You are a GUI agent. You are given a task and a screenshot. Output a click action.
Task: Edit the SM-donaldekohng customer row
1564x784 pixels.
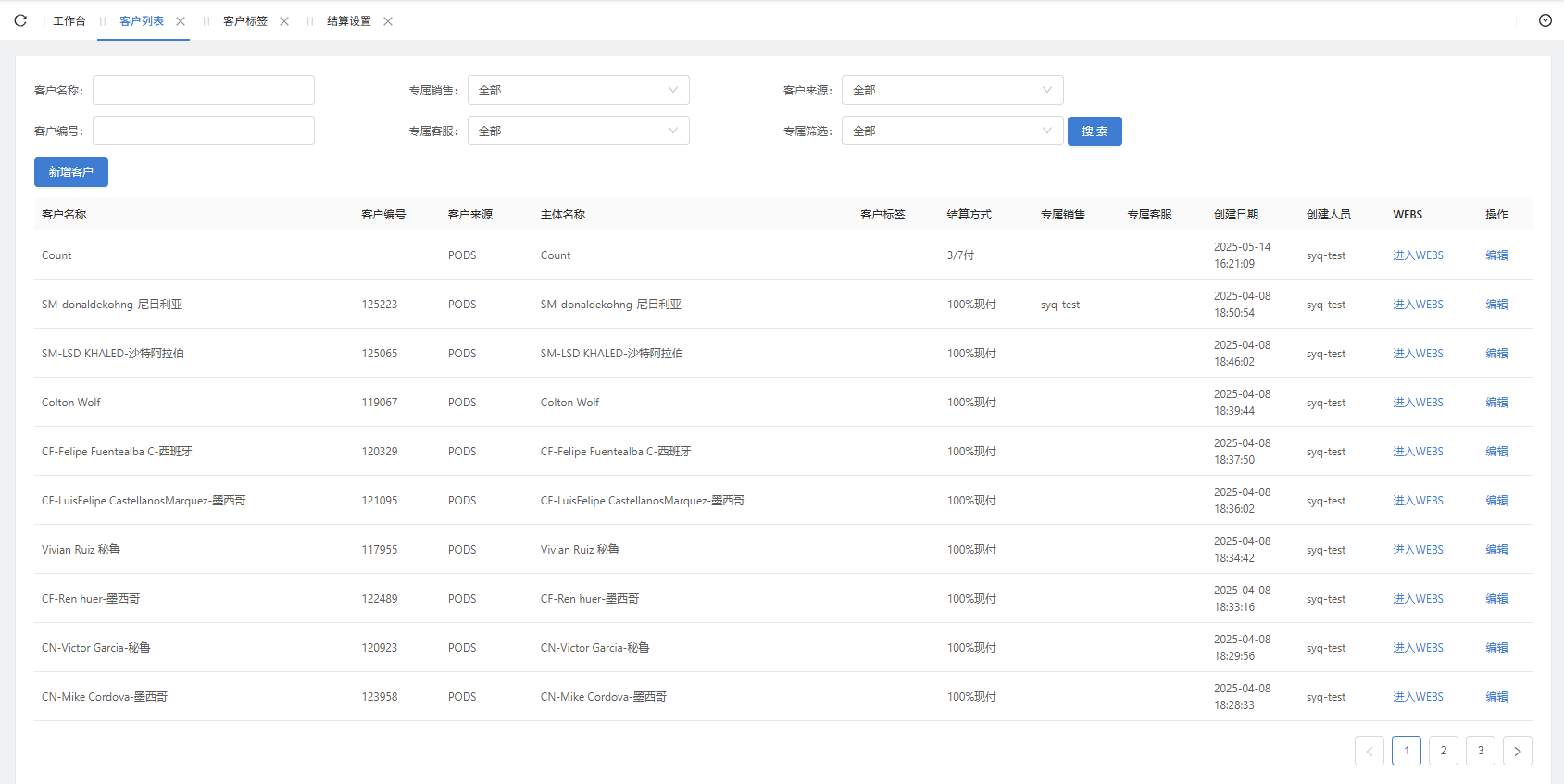coord(1496,305)
